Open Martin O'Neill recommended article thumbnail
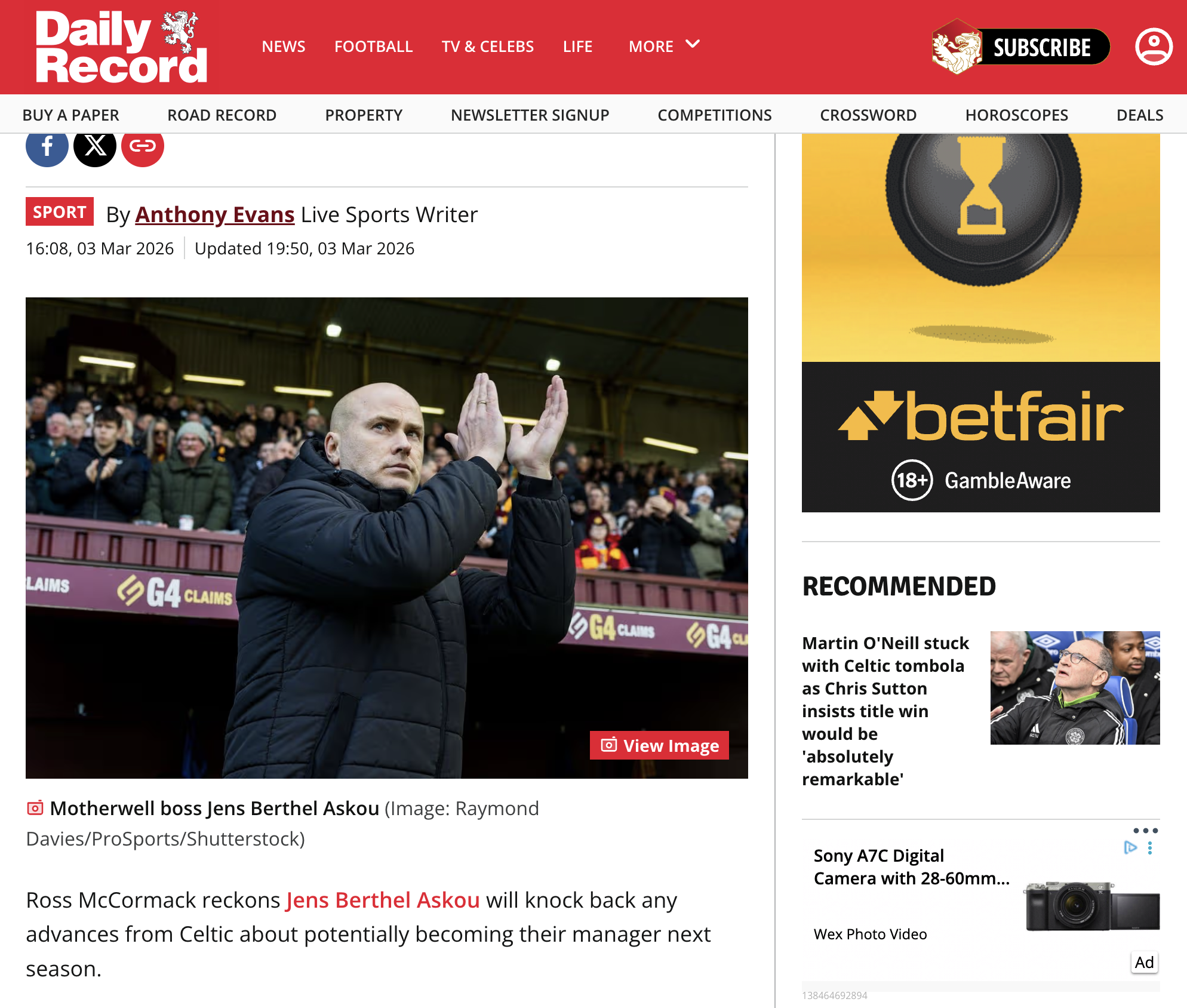1187x1008 pixels. [1075, 688]
